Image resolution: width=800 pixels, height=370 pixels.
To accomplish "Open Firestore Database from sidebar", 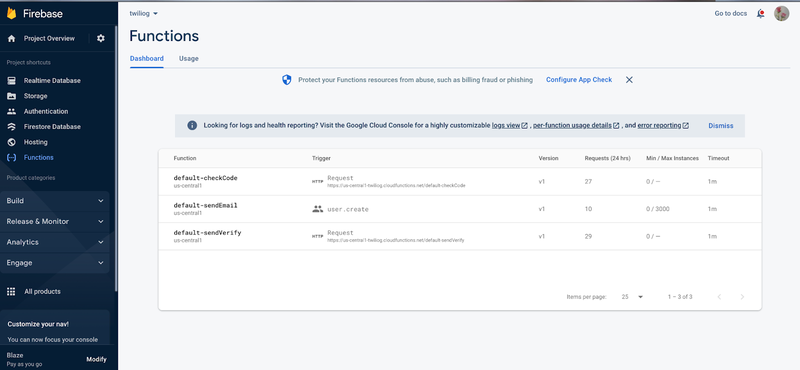I will click(52, 127).
